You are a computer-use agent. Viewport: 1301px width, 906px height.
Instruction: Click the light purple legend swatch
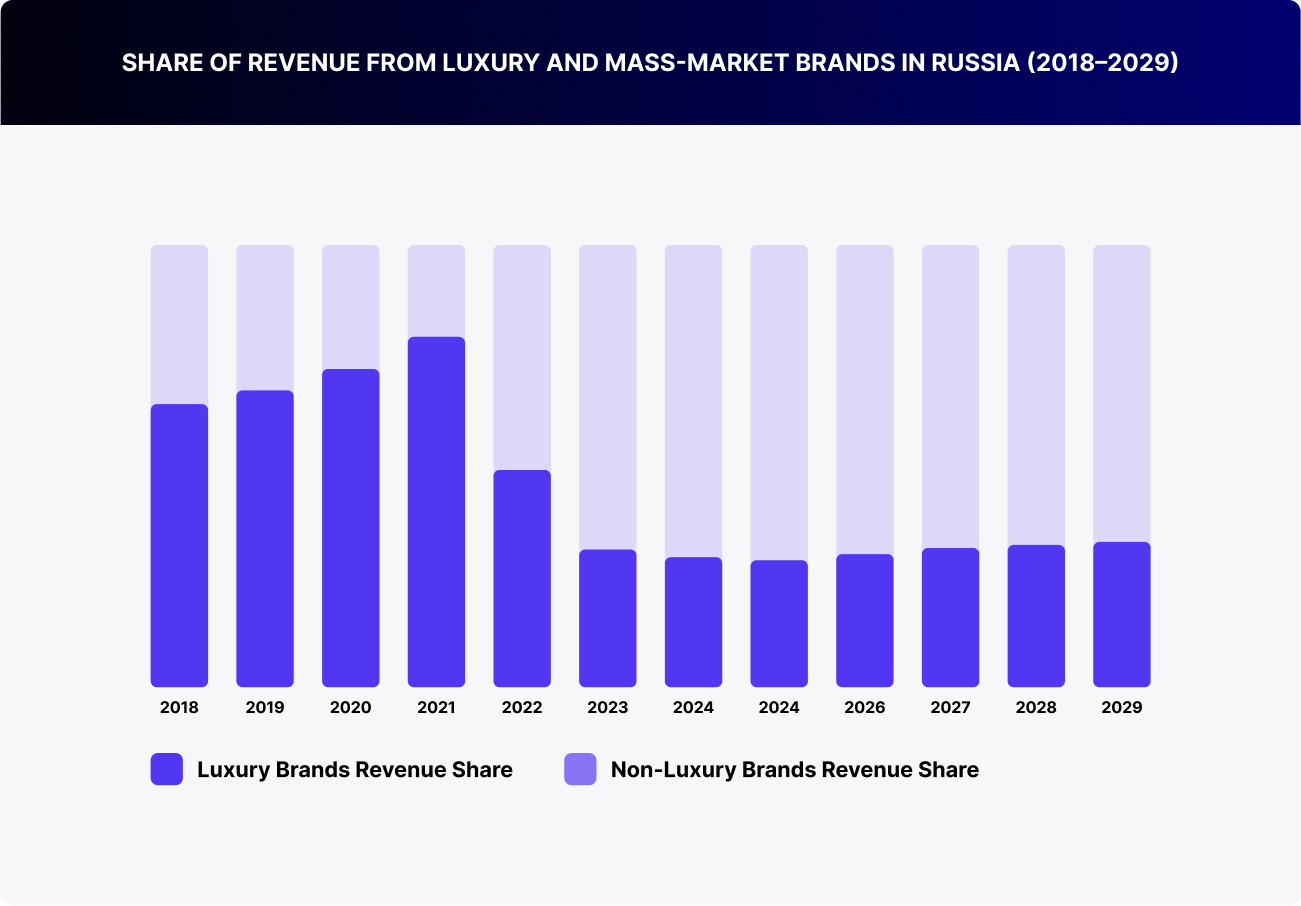(x=580, y=770)
